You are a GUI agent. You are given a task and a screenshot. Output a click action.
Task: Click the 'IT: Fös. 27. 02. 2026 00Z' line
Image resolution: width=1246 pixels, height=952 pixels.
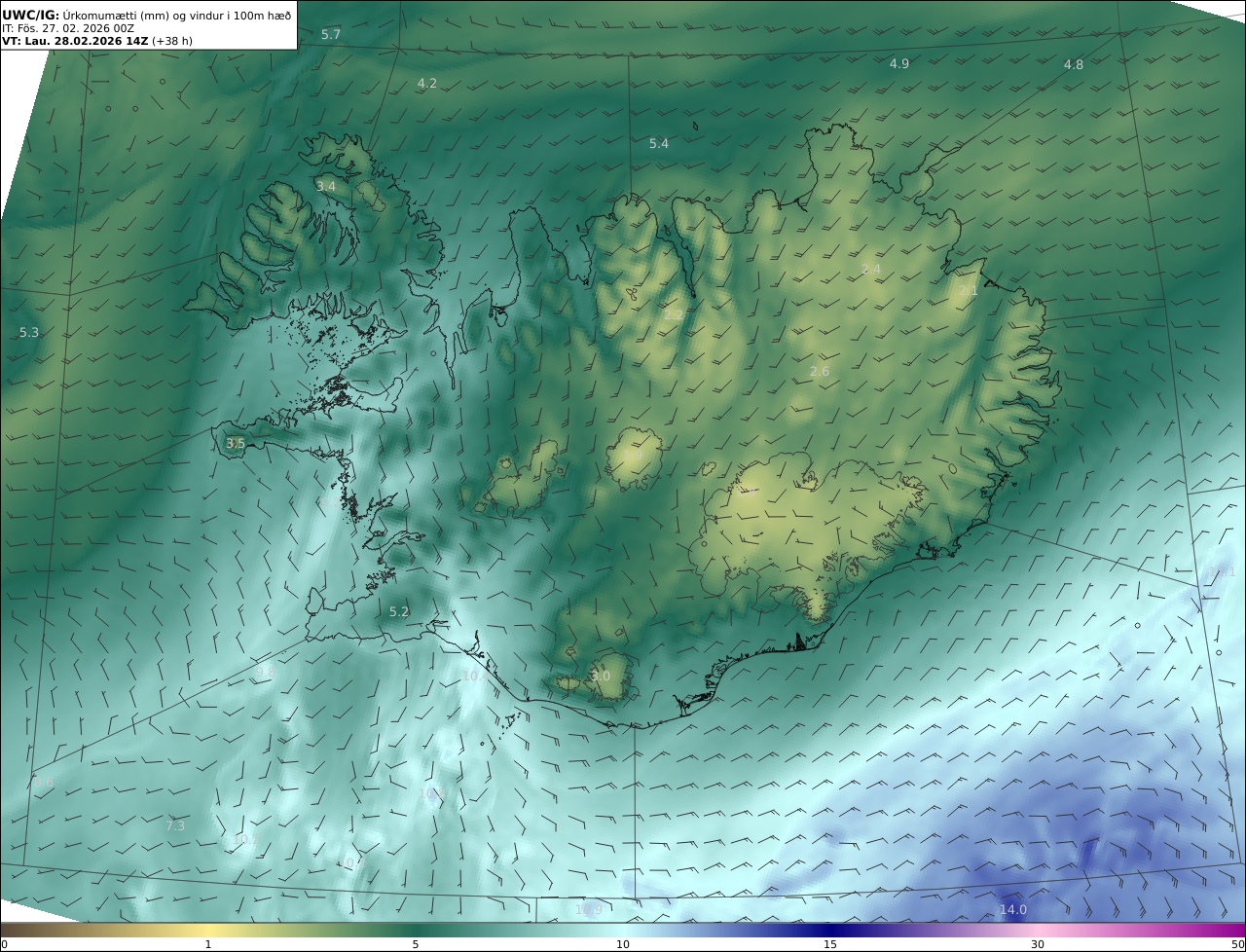pyautogui.click(x=68, y=28)
